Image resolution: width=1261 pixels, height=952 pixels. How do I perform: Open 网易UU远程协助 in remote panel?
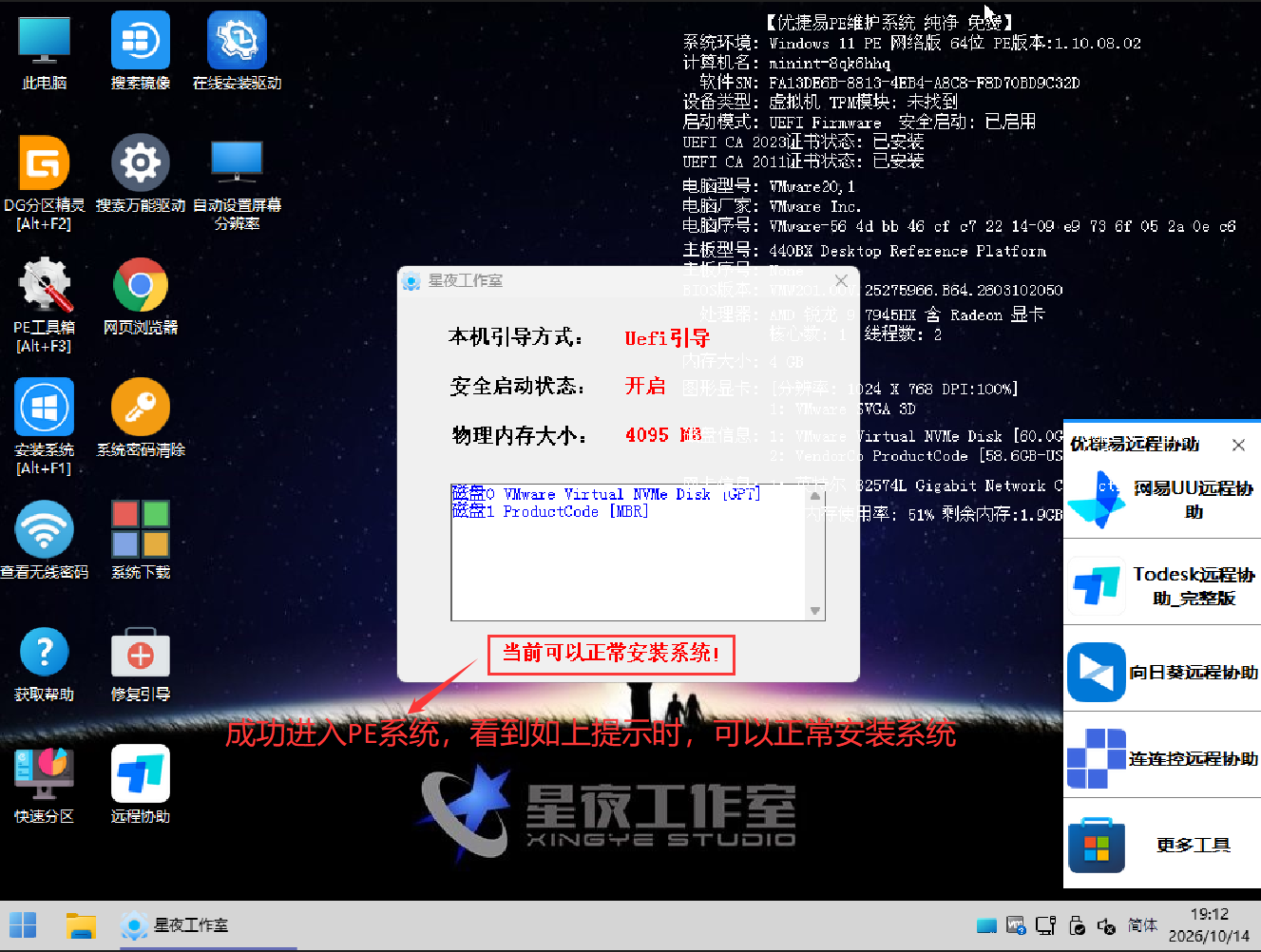point(1162,500)
